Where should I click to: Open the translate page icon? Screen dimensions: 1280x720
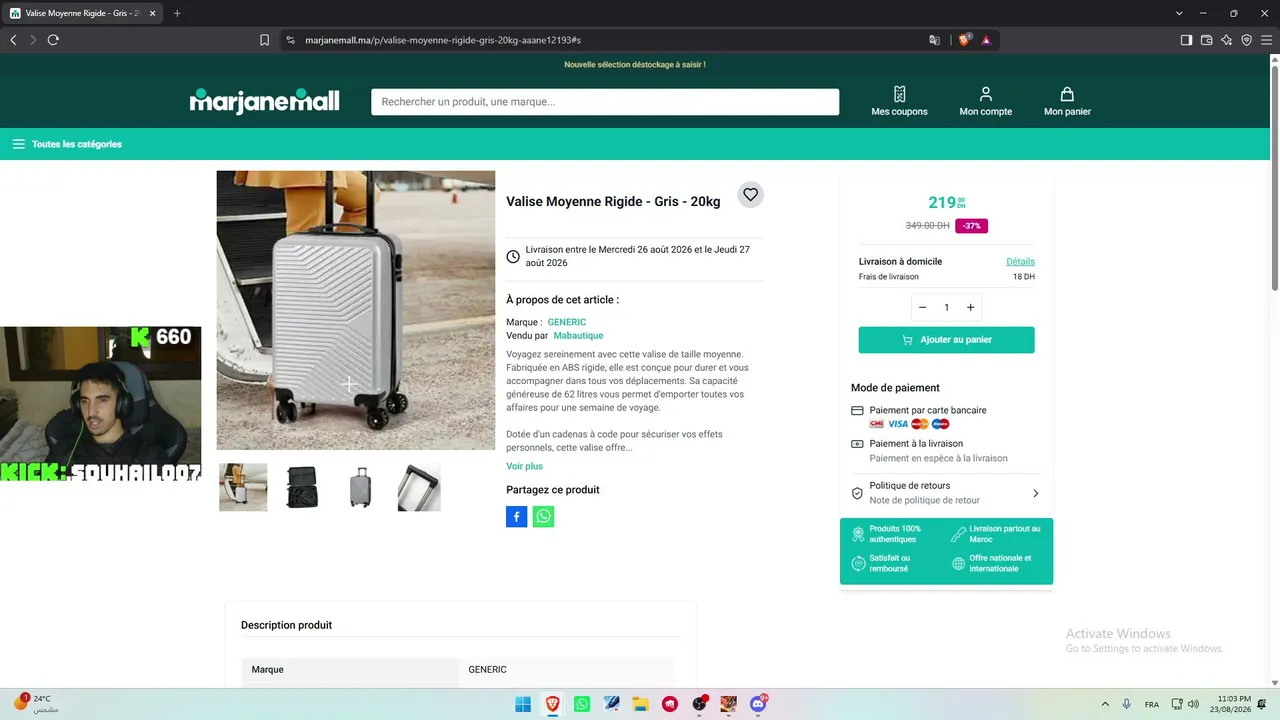934,40
